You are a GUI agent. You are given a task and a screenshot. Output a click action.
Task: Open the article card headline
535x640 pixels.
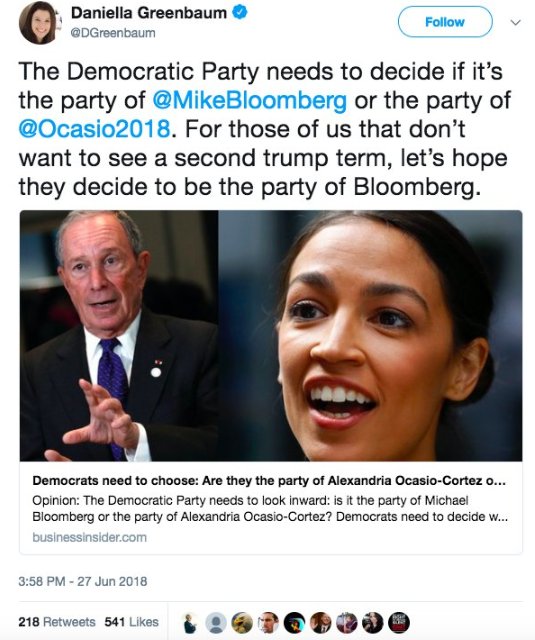coord(269,480)
